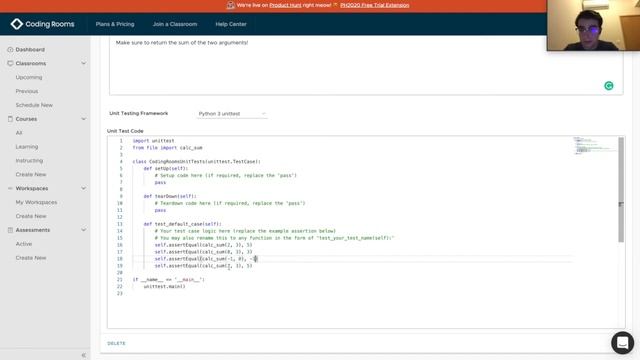Click the Coding Rooms brand text

click(x=50, y=24)
